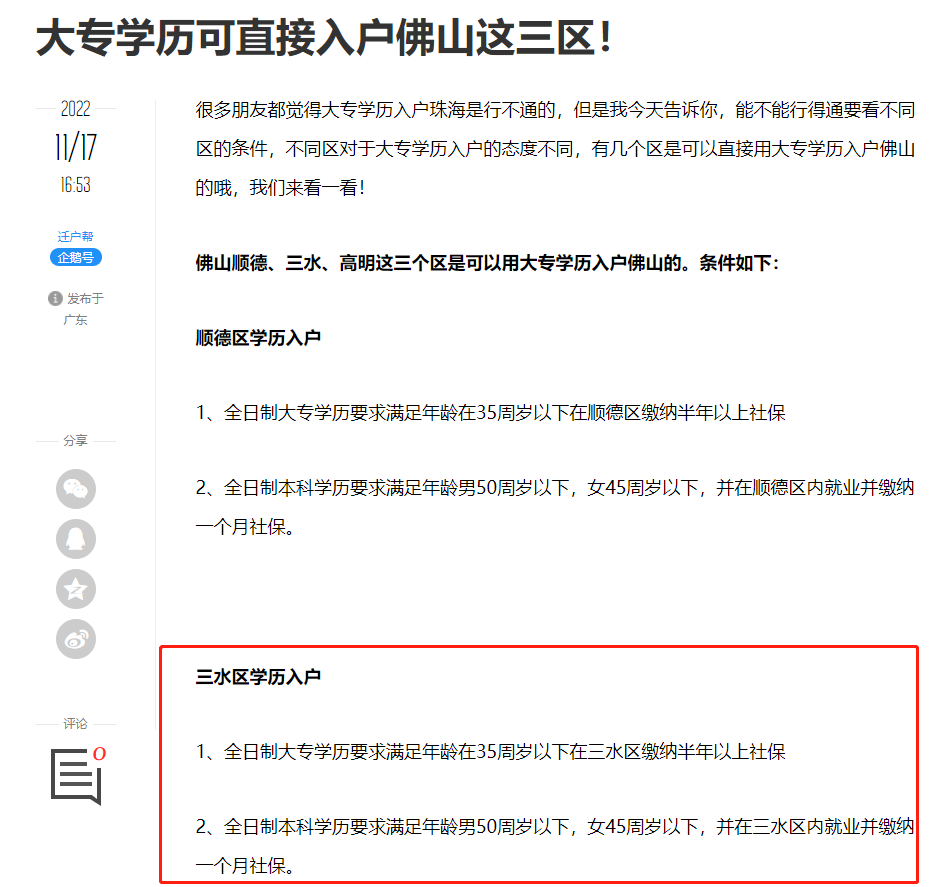Share the article via WeChat icon
This screenshot has width=941, height=887.
(x=76, y=489)
